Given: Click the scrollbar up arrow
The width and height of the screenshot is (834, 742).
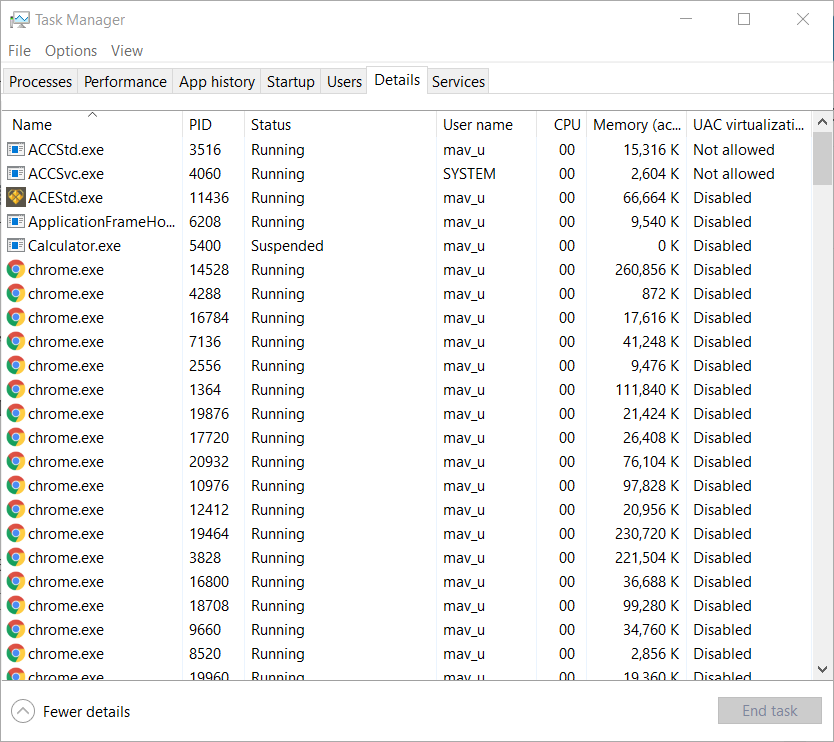Looking at the screenshot, I should (822, 122).
